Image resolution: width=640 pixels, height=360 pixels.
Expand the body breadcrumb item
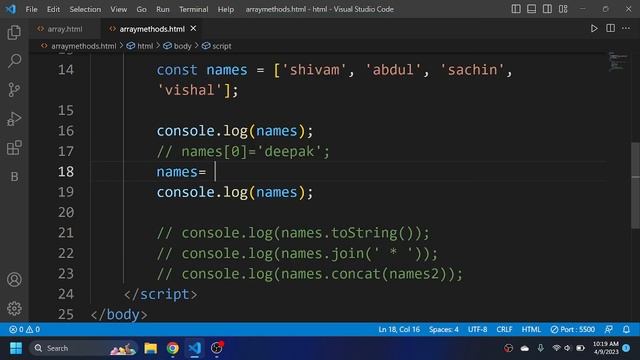pos(178,46)
